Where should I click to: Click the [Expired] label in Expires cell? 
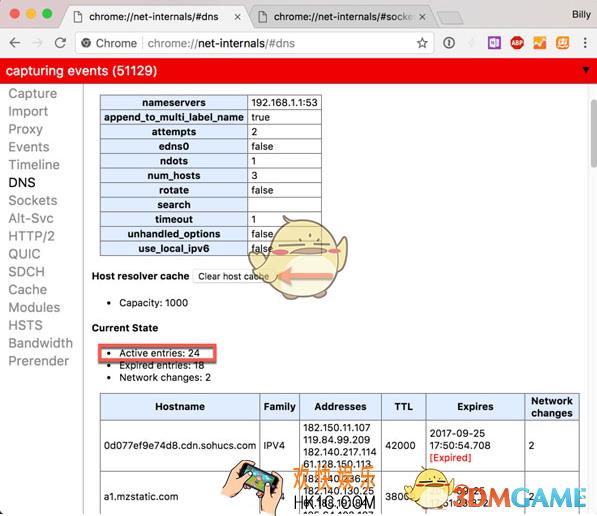pos(450,457)
